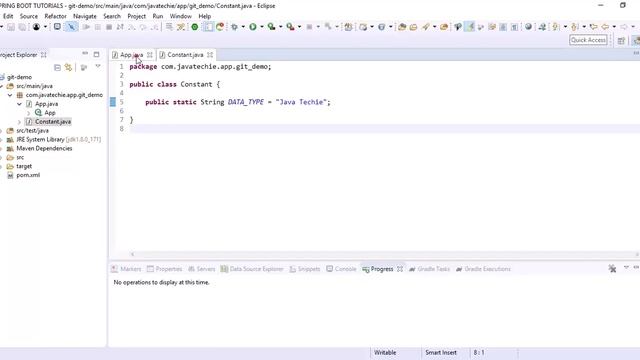Viewport: 640px width, 360px height.
Task: Click the Back navigation arrow
Action: 605,27
